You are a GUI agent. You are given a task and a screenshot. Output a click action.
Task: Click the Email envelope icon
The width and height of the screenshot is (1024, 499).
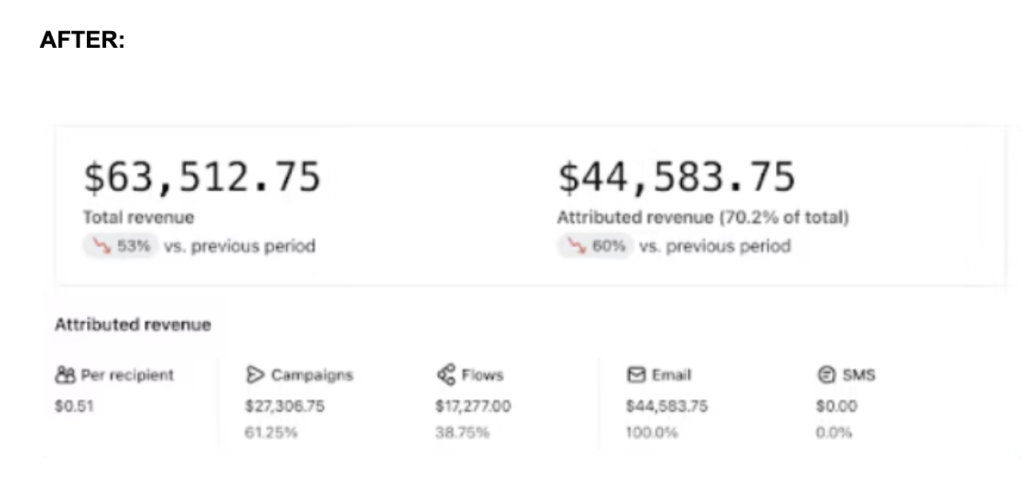coord(636,375)
